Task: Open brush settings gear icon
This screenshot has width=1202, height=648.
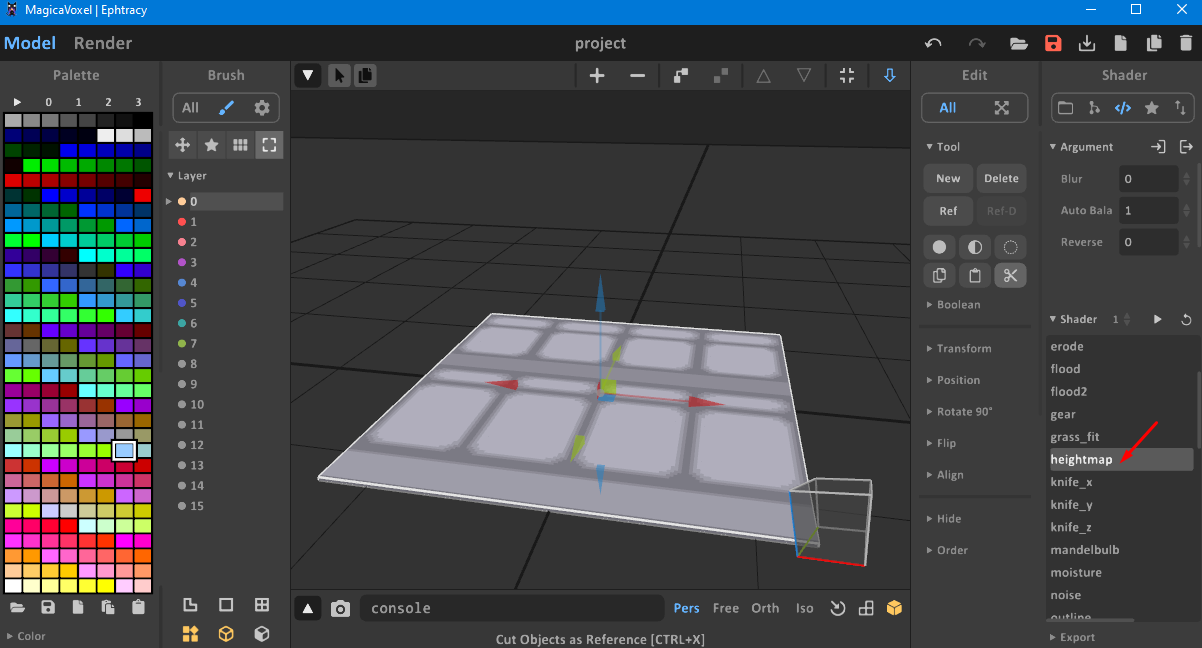Action: coord(262,108)
